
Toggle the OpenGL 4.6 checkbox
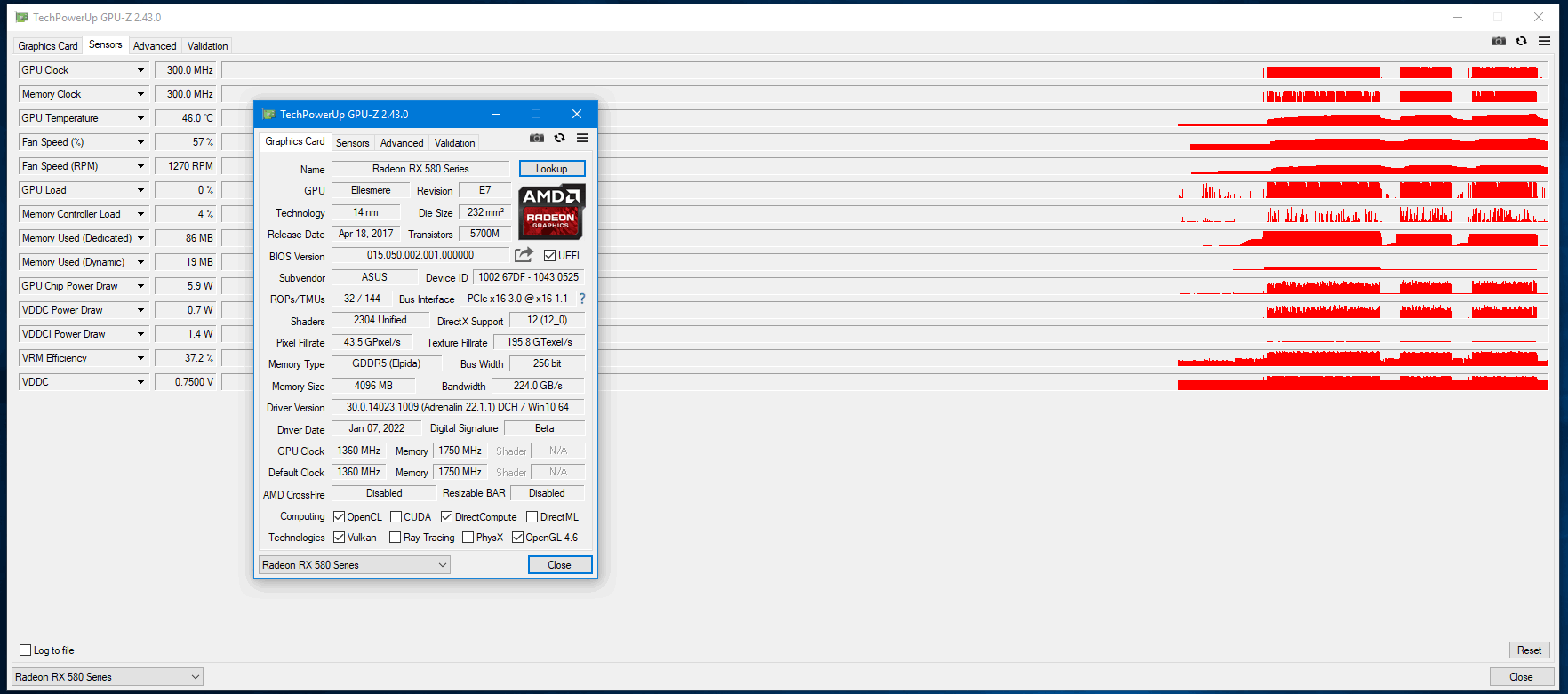coord(517,537)
